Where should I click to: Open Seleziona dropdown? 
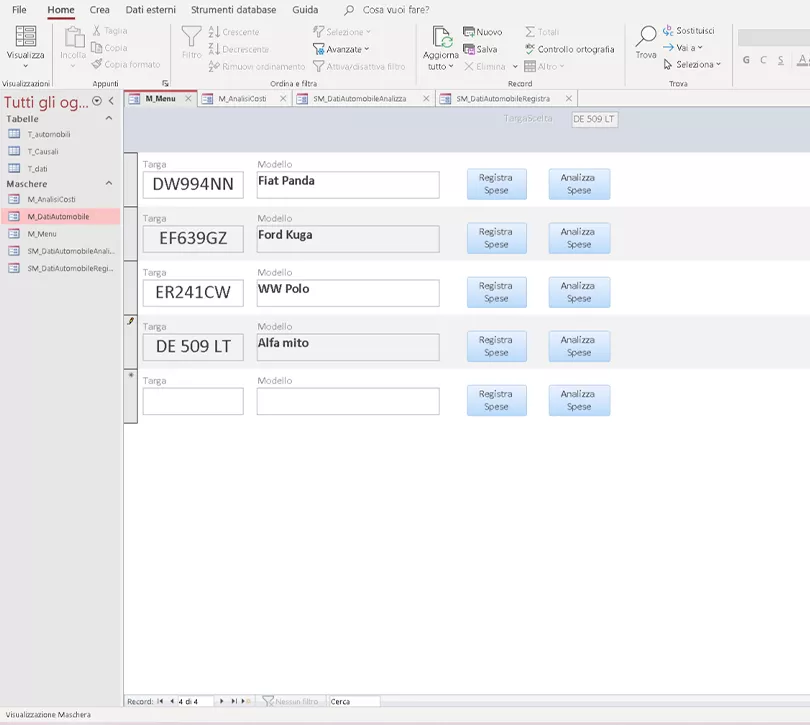[692, 64]
